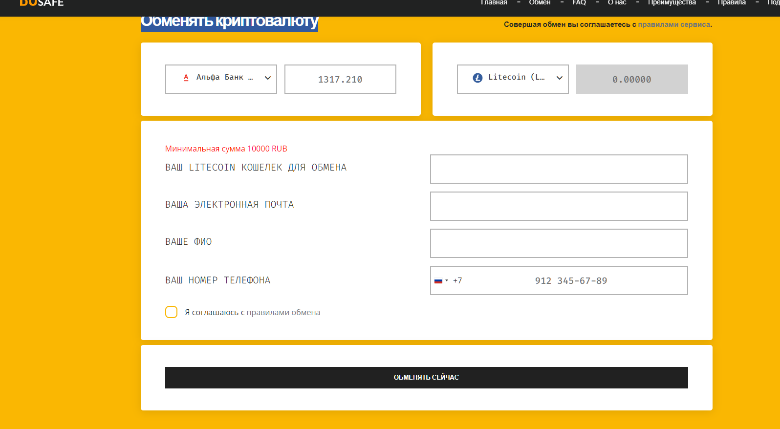Focus the электронная почта email input
Screen dimensions: 780x429
pyautogui.click(x=559, y=206)
